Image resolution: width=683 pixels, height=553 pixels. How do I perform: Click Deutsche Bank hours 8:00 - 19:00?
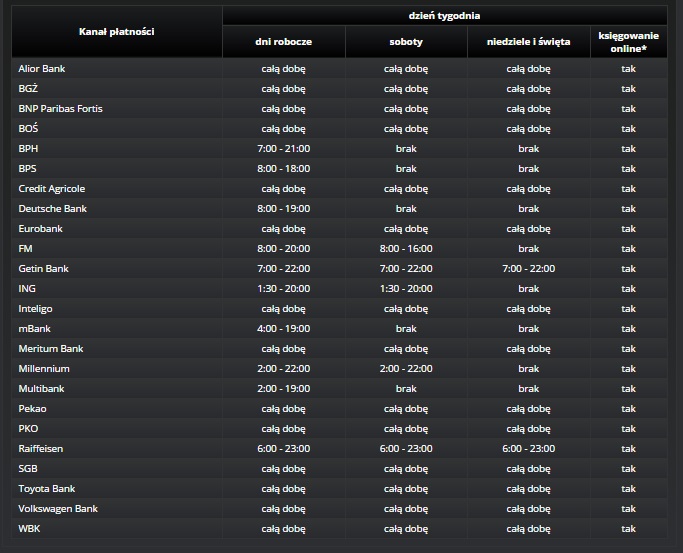point(284,208)
